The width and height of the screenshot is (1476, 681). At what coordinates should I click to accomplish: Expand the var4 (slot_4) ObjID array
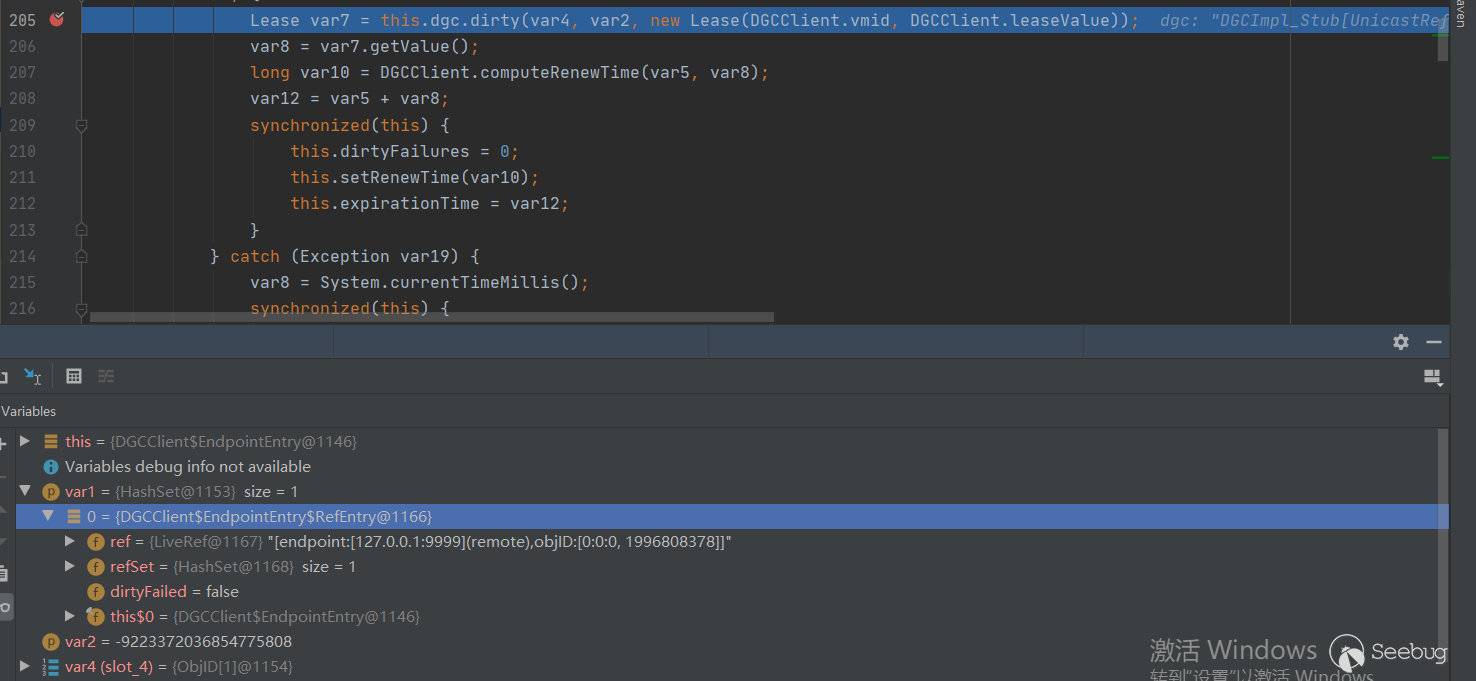[x=25, y=666]
